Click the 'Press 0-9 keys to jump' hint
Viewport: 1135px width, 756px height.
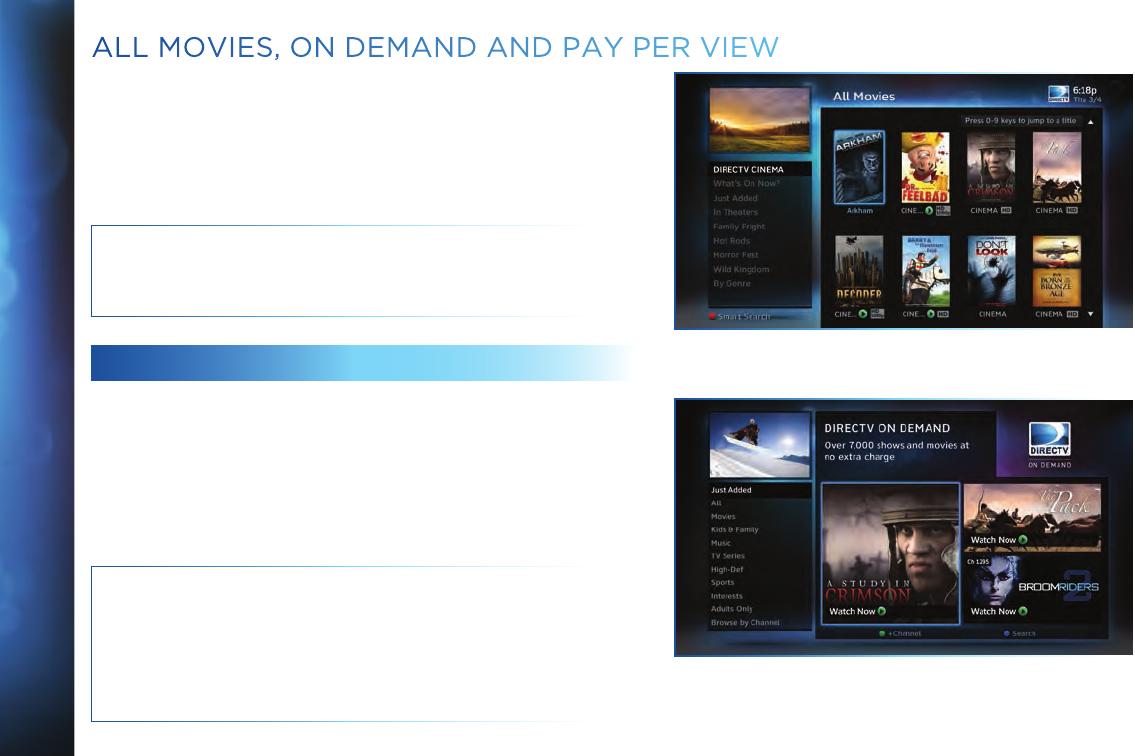click(1020, 121)
